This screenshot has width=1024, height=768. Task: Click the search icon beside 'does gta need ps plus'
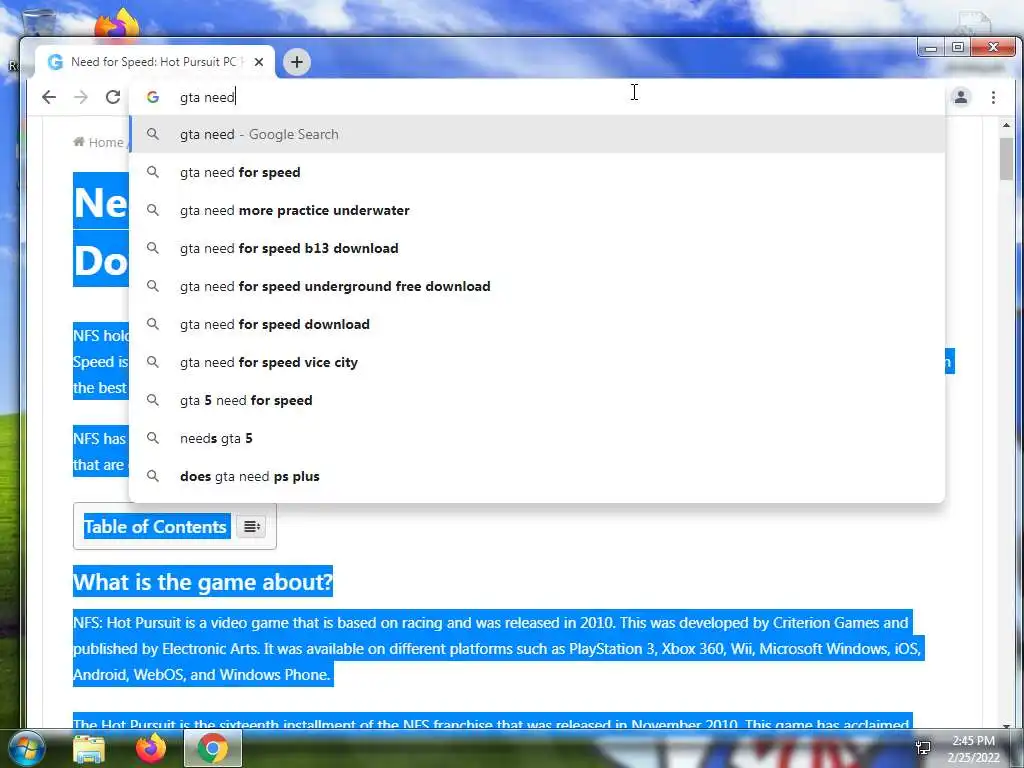pyautogui.click(x=153, y=476)
